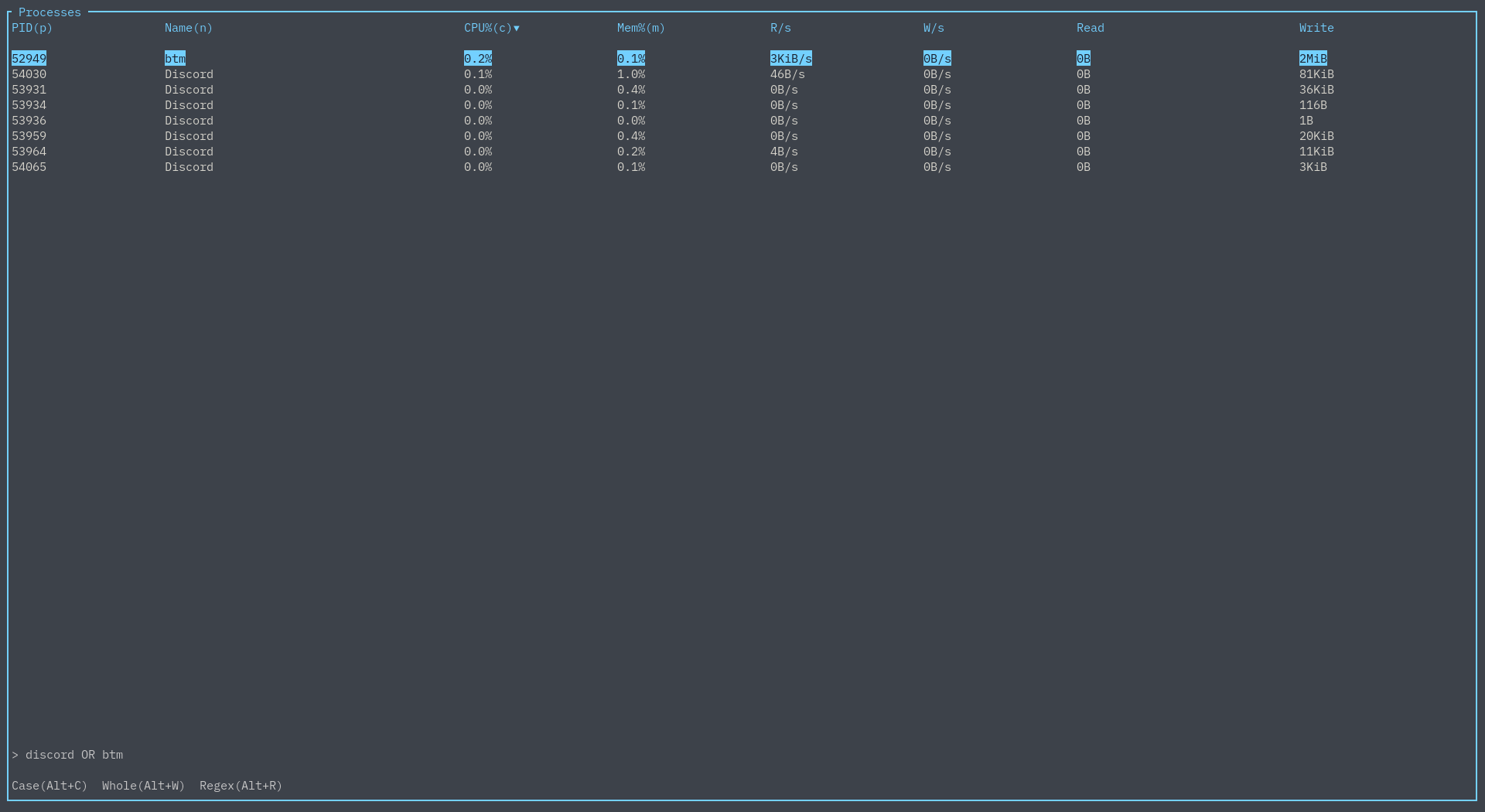Click the 1B write total
The width and height of the screenshot is (1485, 812).
coord(1306,121)
